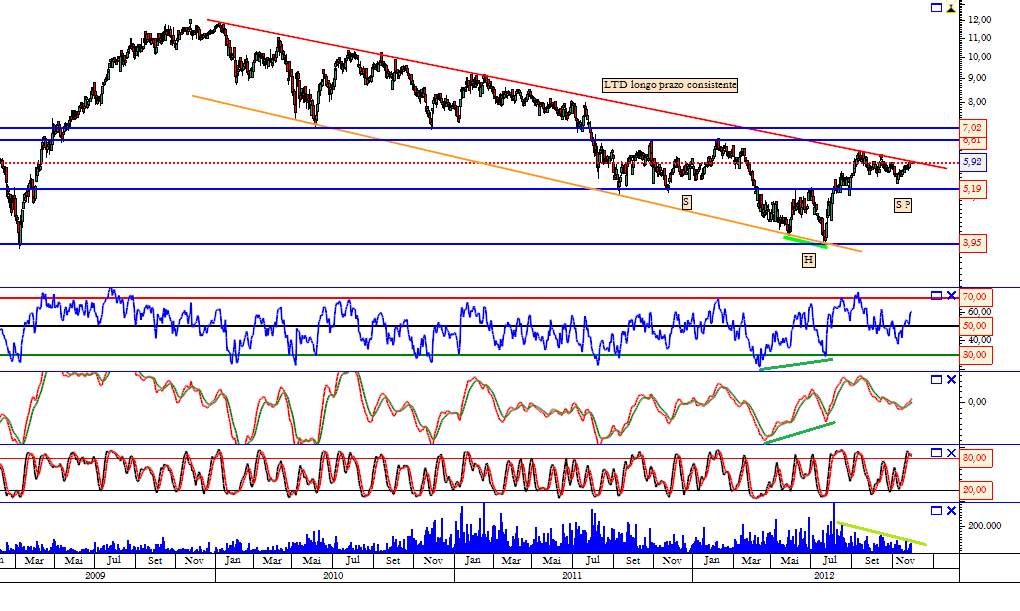Click the 20,00 stochastic level label
Viewport: 1020px width, 611px height.
[x=976, y=490]
